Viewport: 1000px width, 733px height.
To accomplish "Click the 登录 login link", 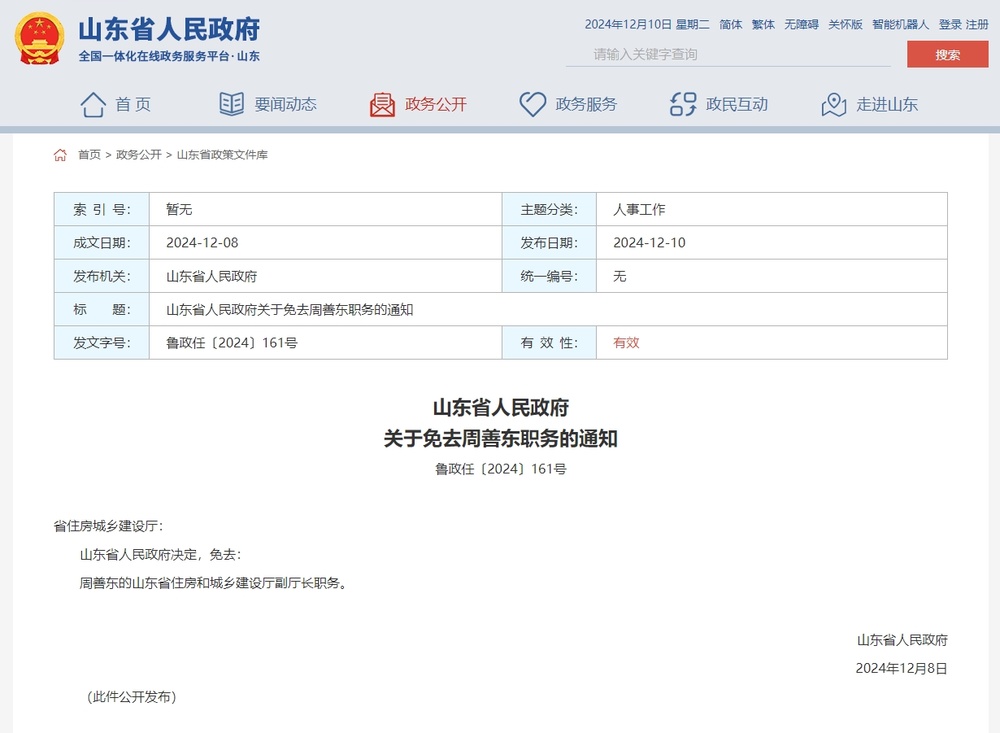I will point(950,24).
